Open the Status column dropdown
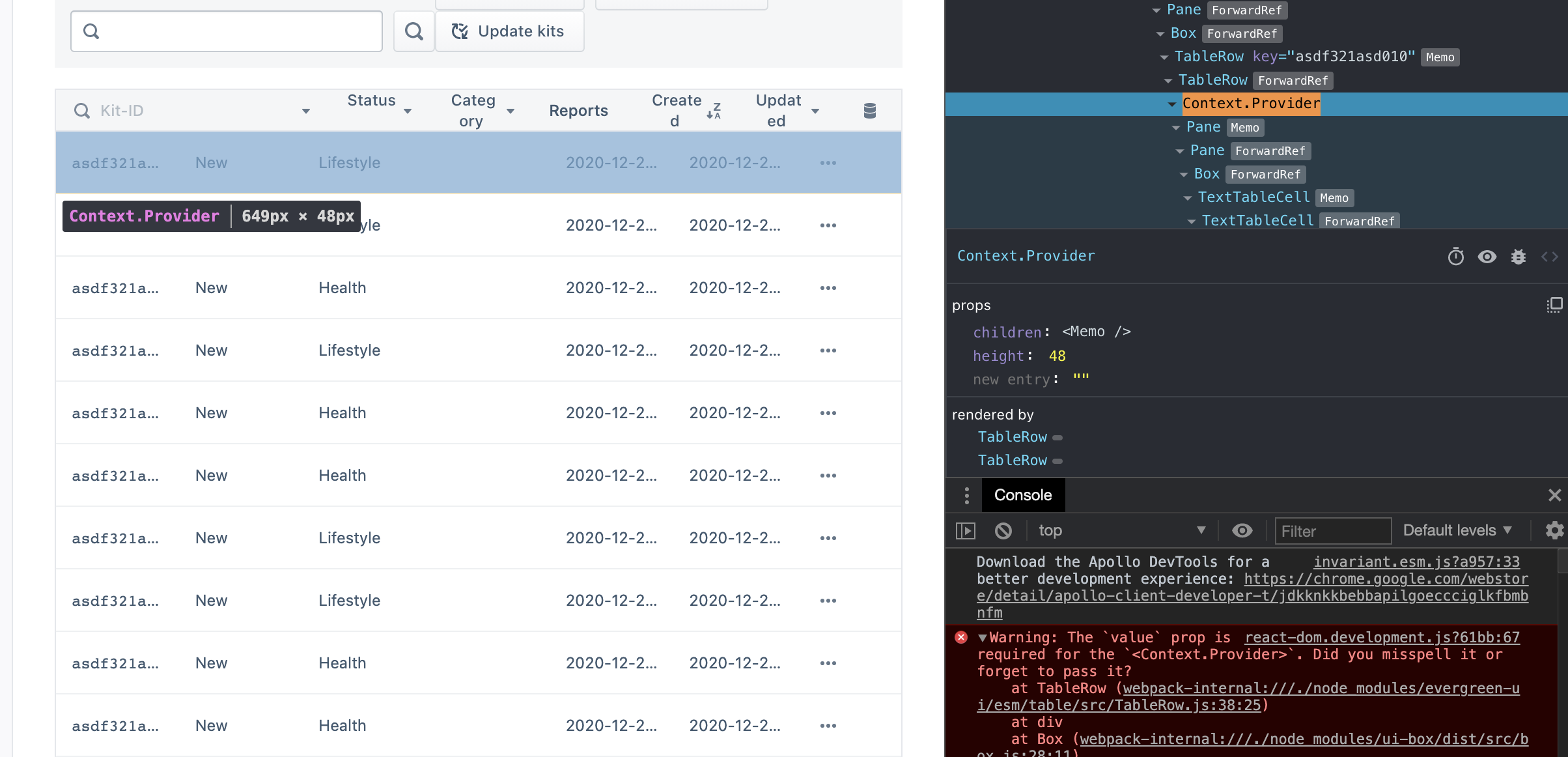The width and height of the screenshot is (1568, 757). coord(408,111)
